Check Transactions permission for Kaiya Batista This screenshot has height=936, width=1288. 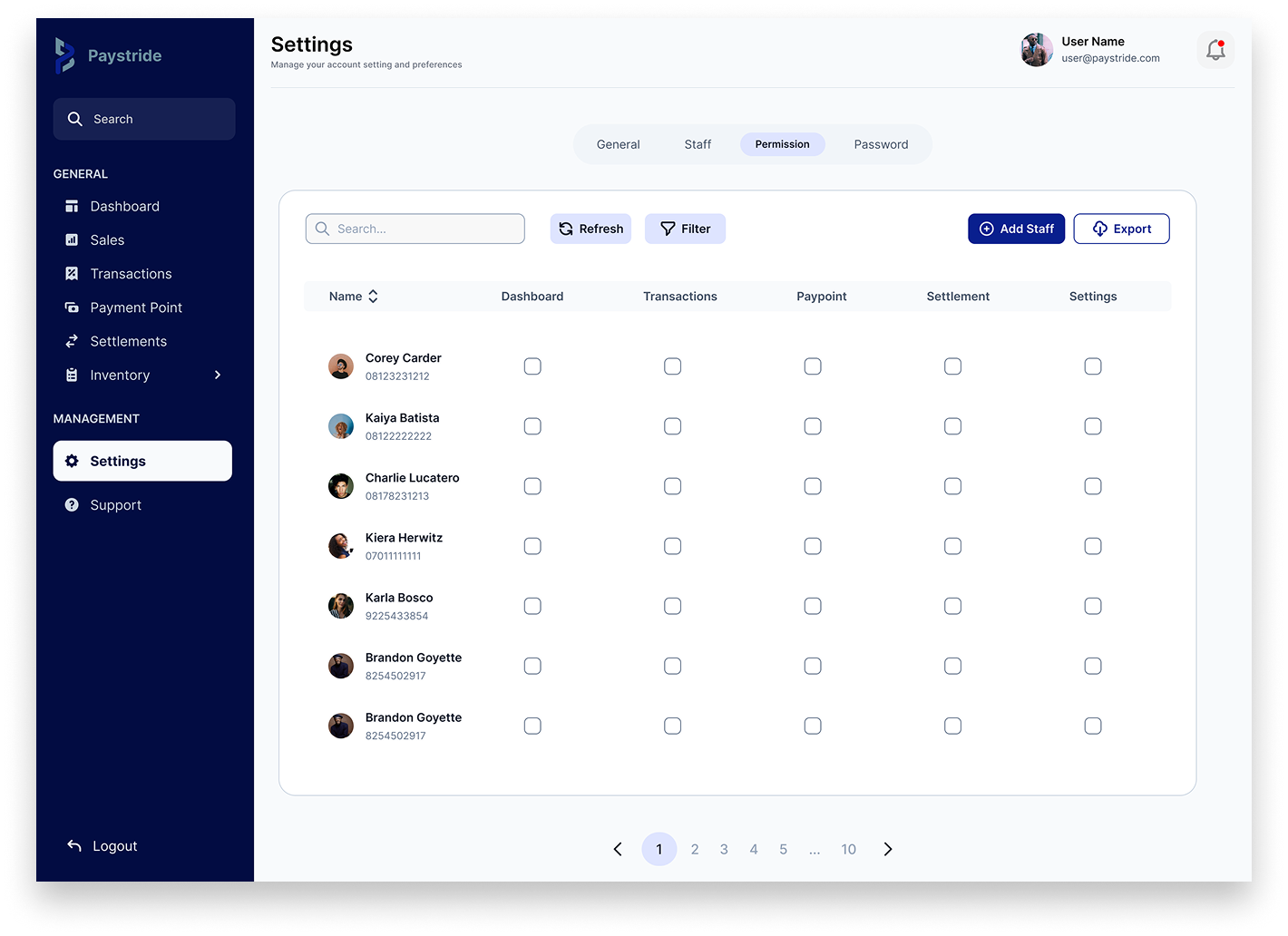click(672, 426)
